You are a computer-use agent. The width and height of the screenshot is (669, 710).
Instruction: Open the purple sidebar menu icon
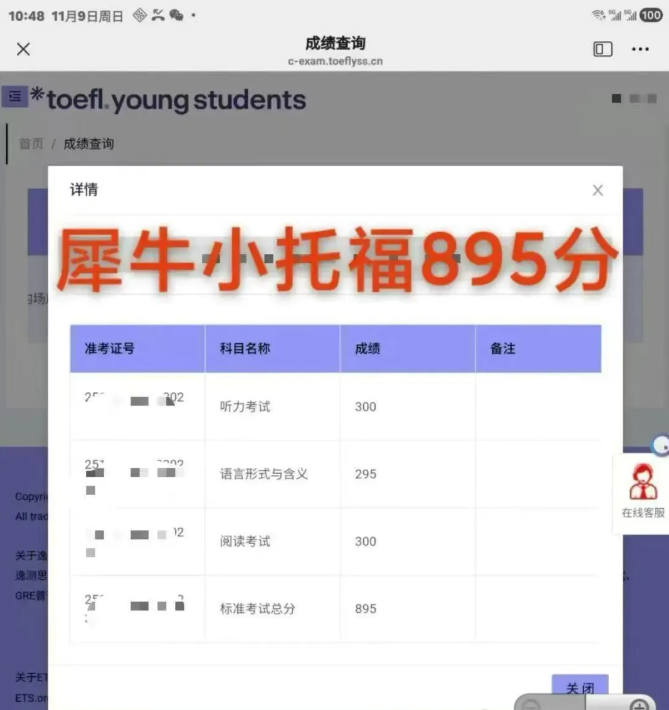(x=14, y=96)
